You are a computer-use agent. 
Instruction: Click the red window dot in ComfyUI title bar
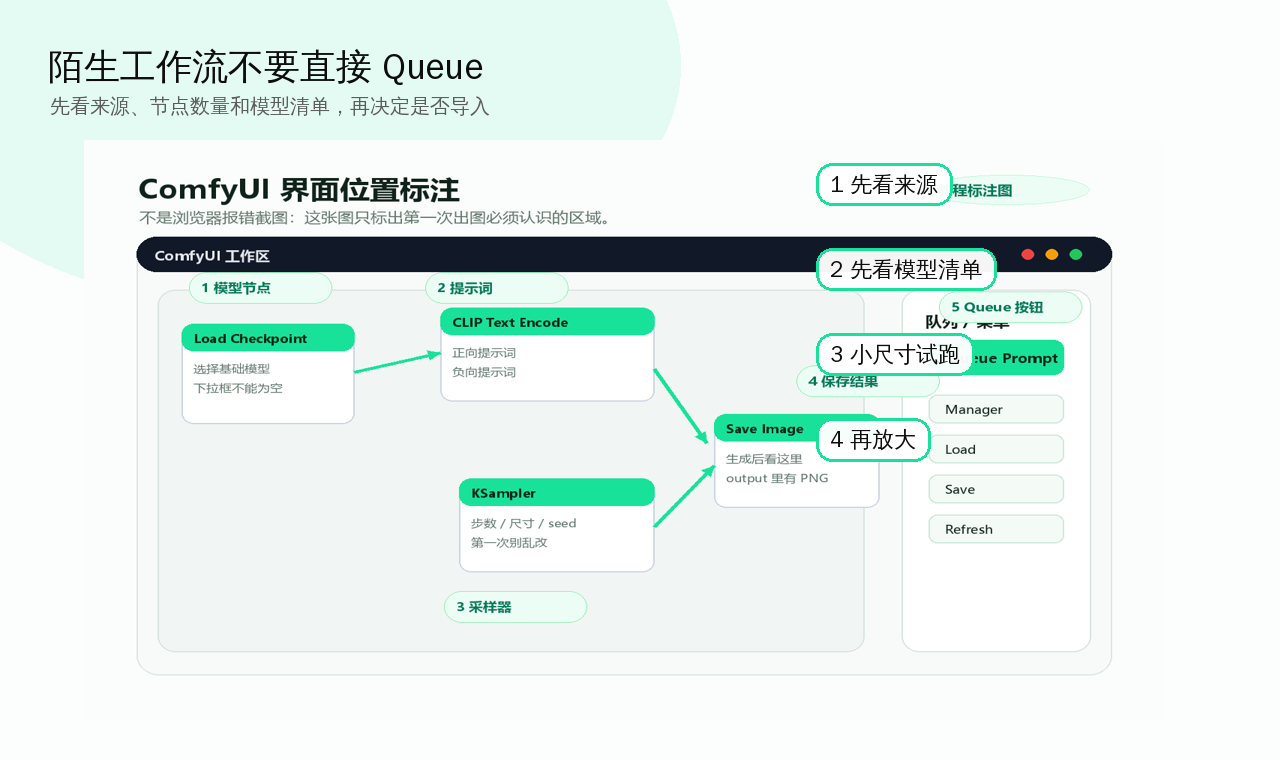pyautogui.click(x=1027, y=254)
